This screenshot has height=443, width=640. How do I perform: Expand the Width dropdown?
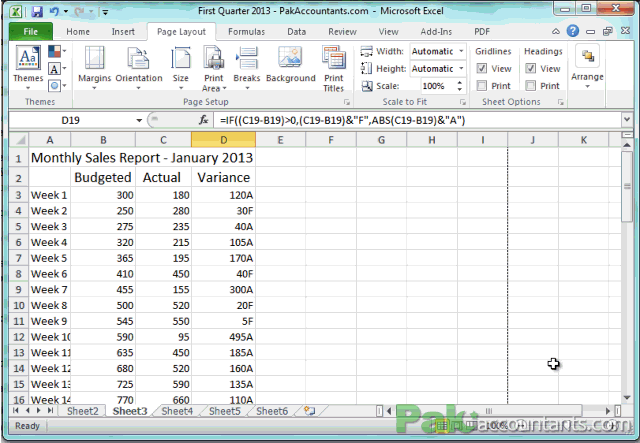pos(461,51)
